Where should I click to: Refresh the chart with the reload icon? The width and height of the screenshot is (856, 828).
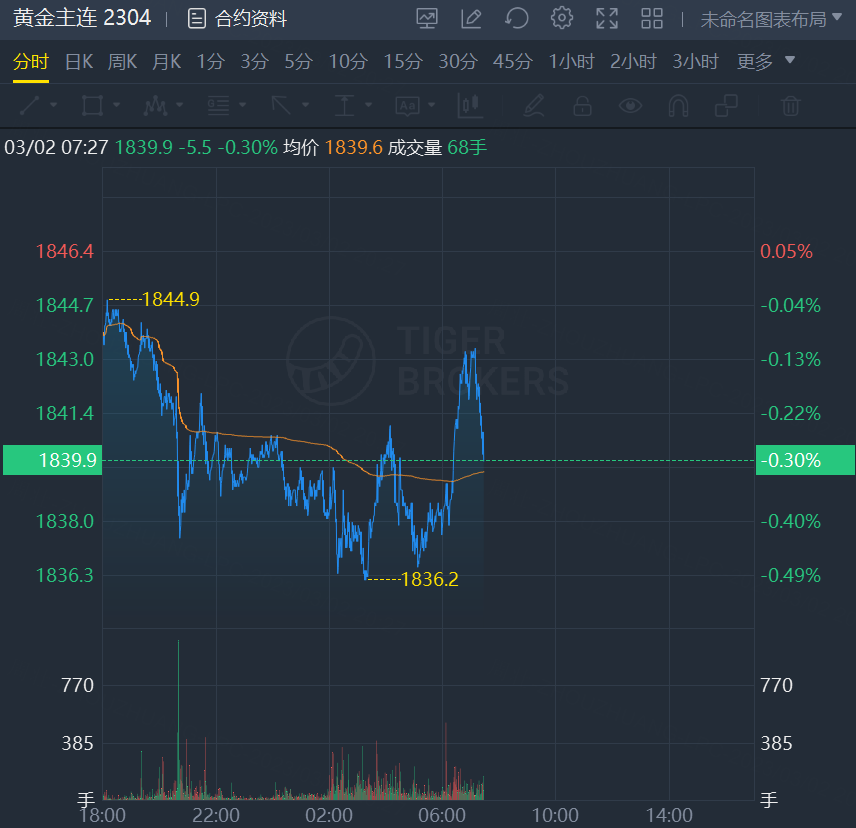[x=516, y=19]
